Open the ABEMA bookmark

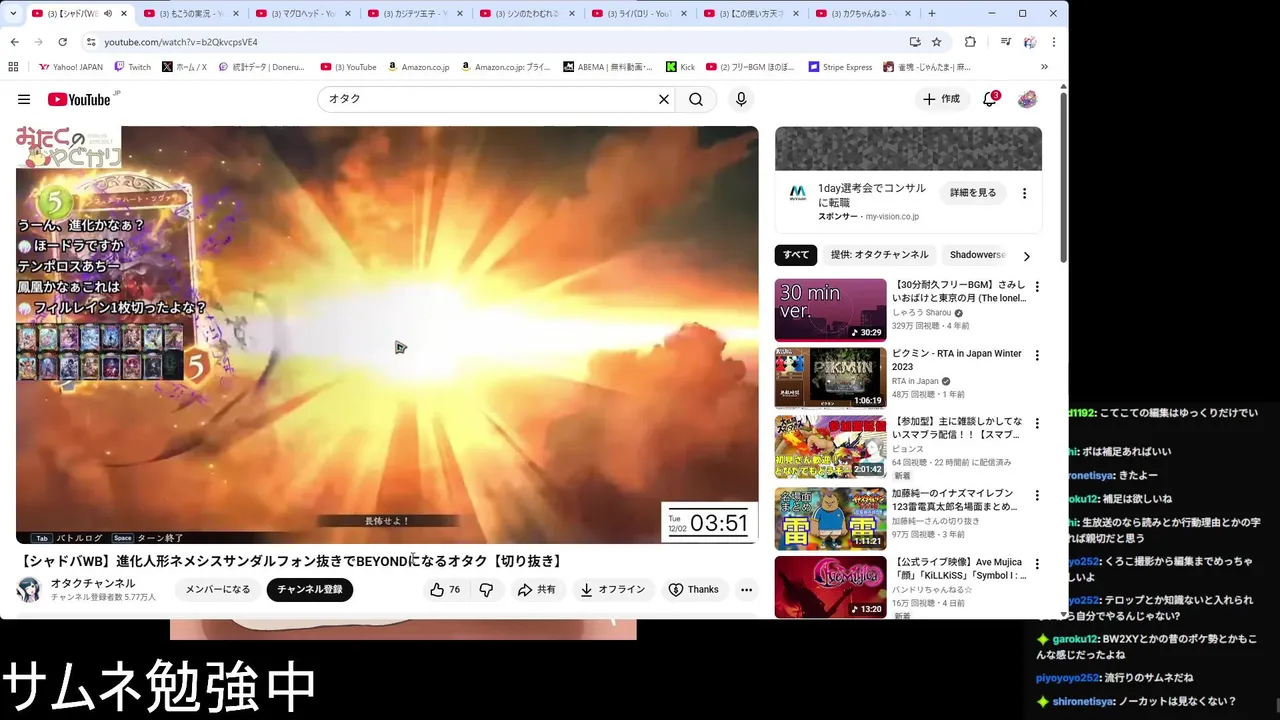(x=608, y=67)
